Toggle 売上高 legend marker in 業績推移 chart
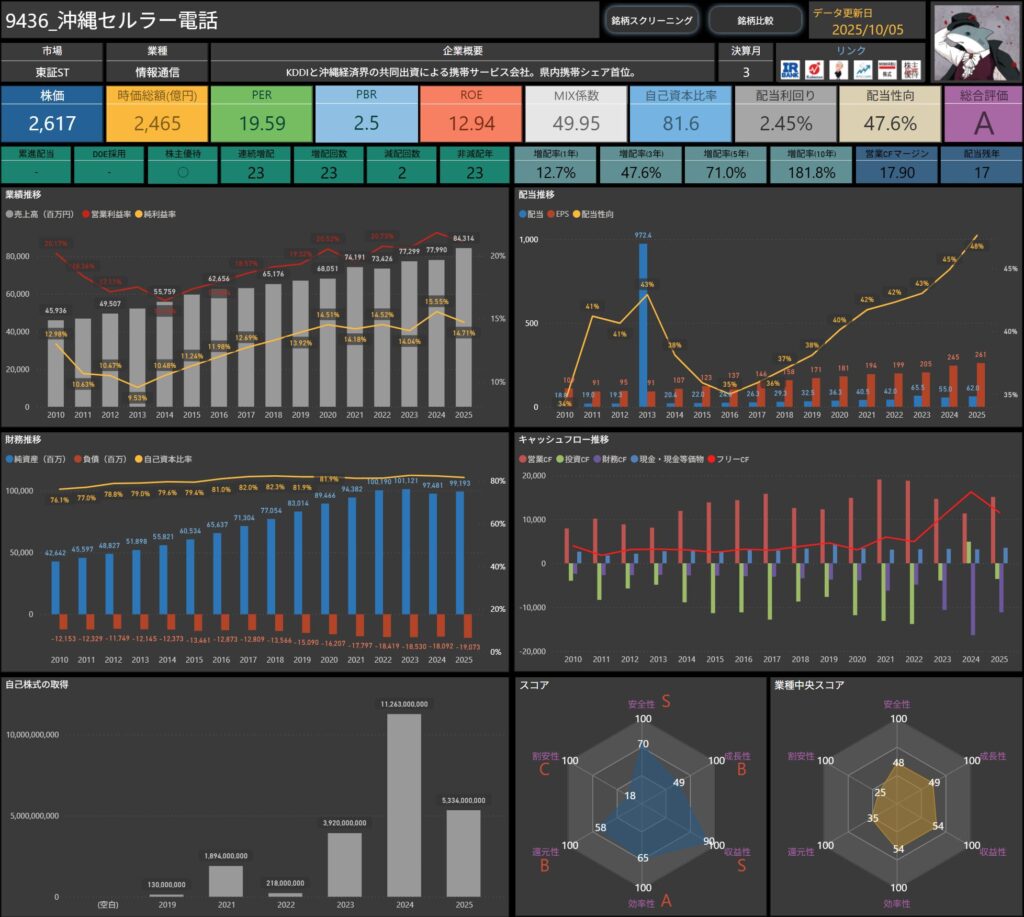 (9, 215)
